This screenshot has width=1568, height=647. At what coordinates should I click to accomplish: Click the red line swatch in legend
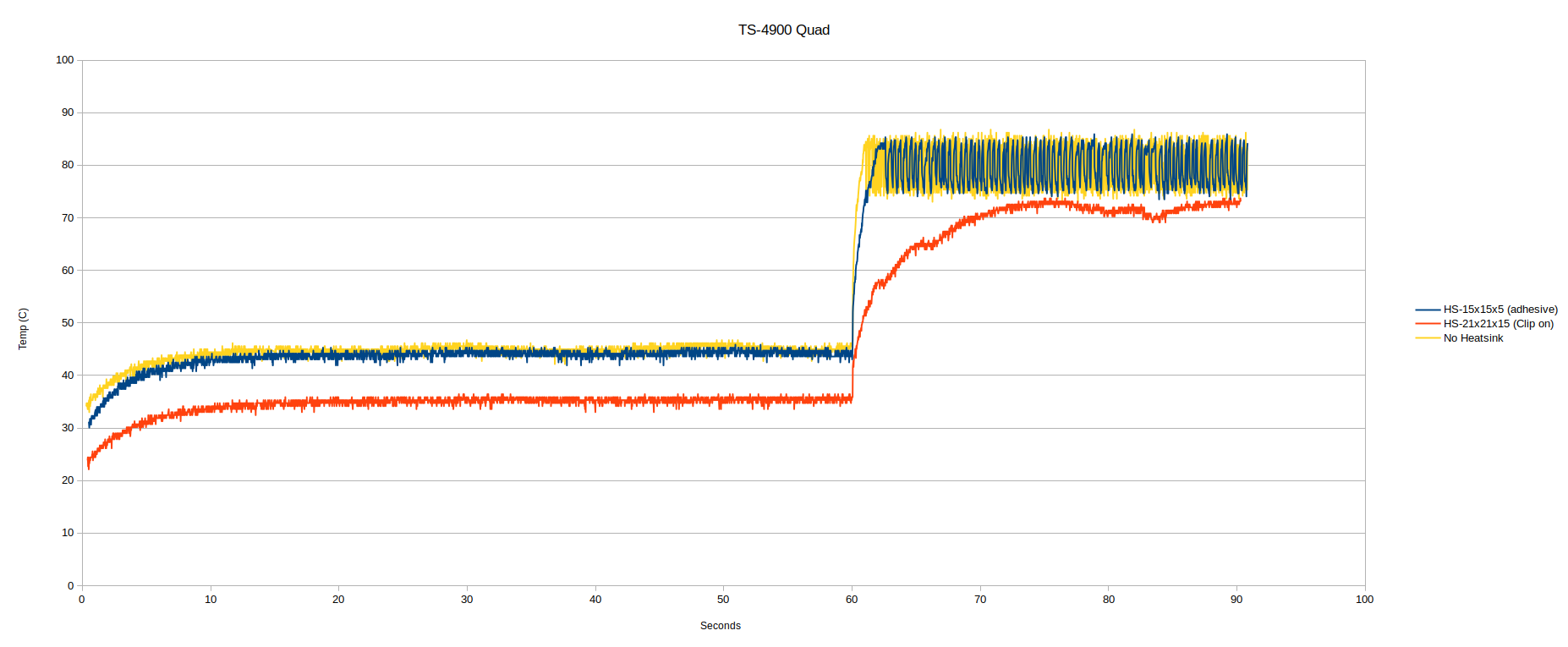tap(1428, 324)
